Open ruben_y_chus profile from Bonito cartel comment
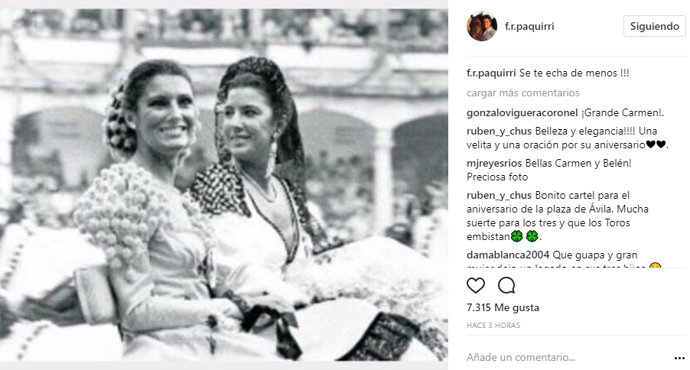 (x=499, y=195)
